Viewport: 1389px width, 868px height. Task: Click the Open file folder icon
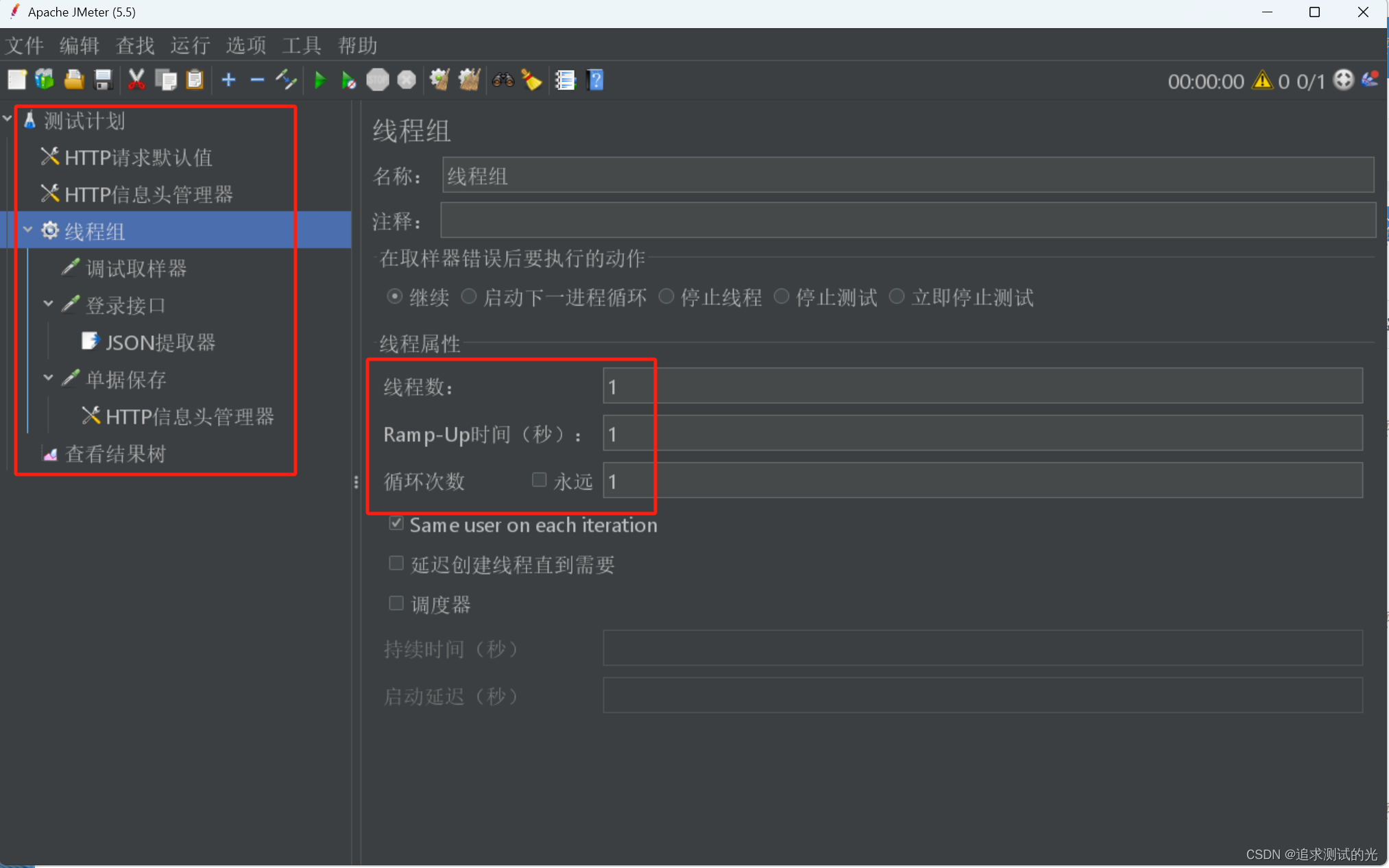(74, 80)
